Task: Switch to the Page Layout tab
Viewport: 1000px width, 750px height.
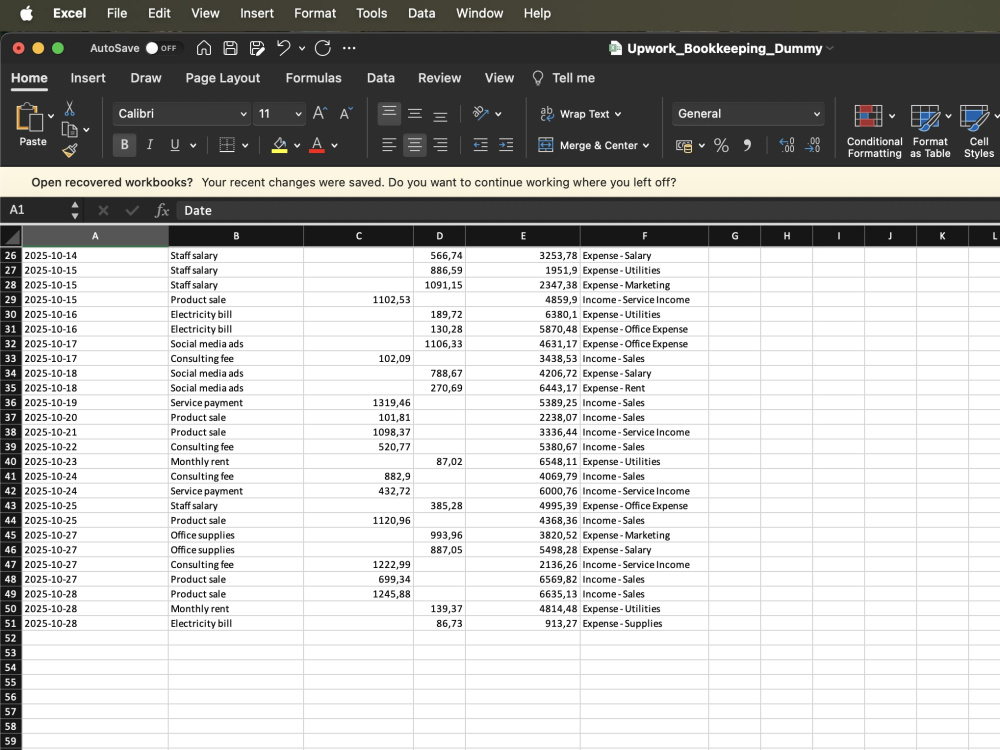Action: pos(223,78)
